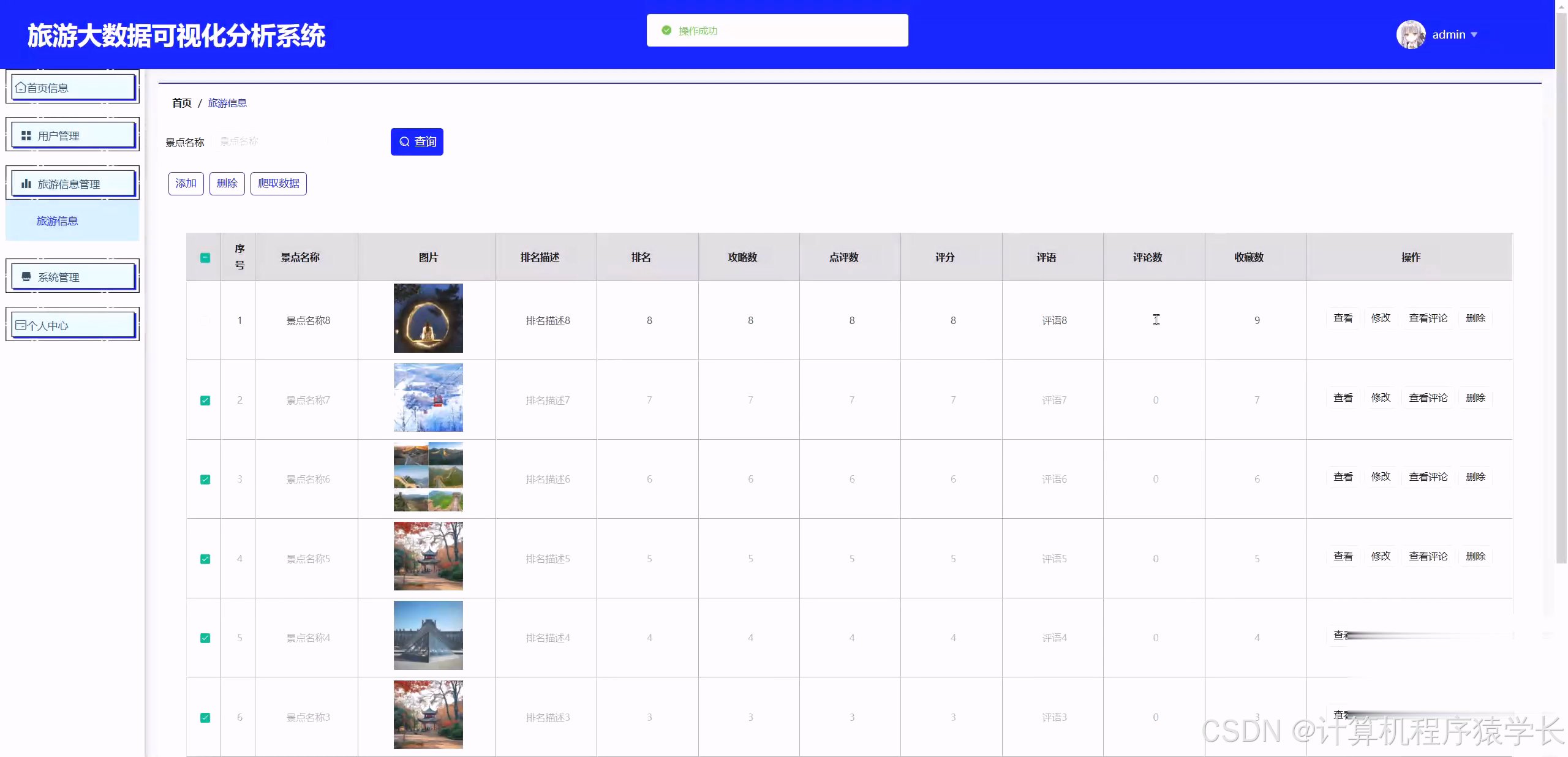Click the card icon beside 个人中心
1568x757 pixels.
click(x=21, y=325)
